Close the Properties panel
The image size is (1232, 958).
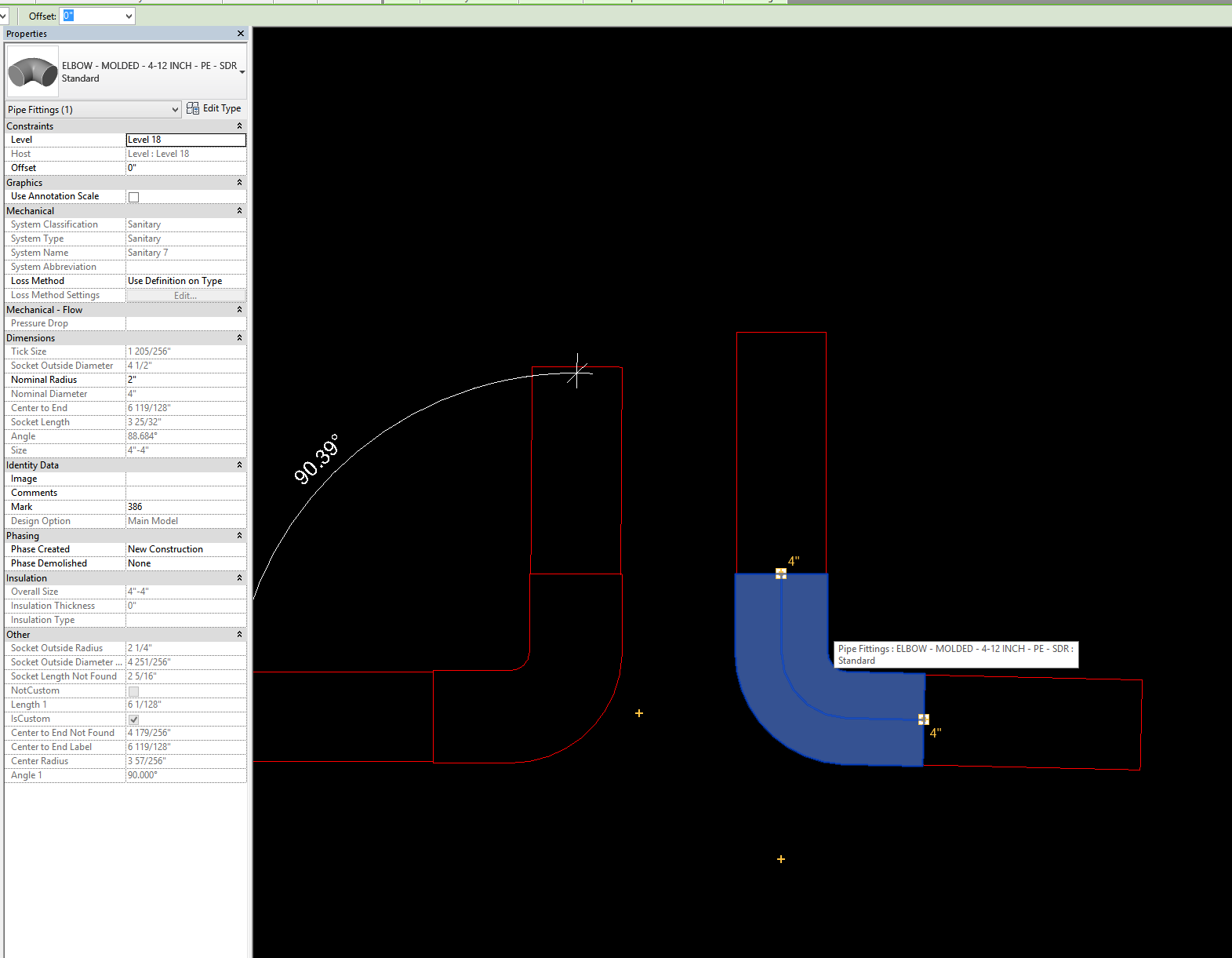point(241,34)
